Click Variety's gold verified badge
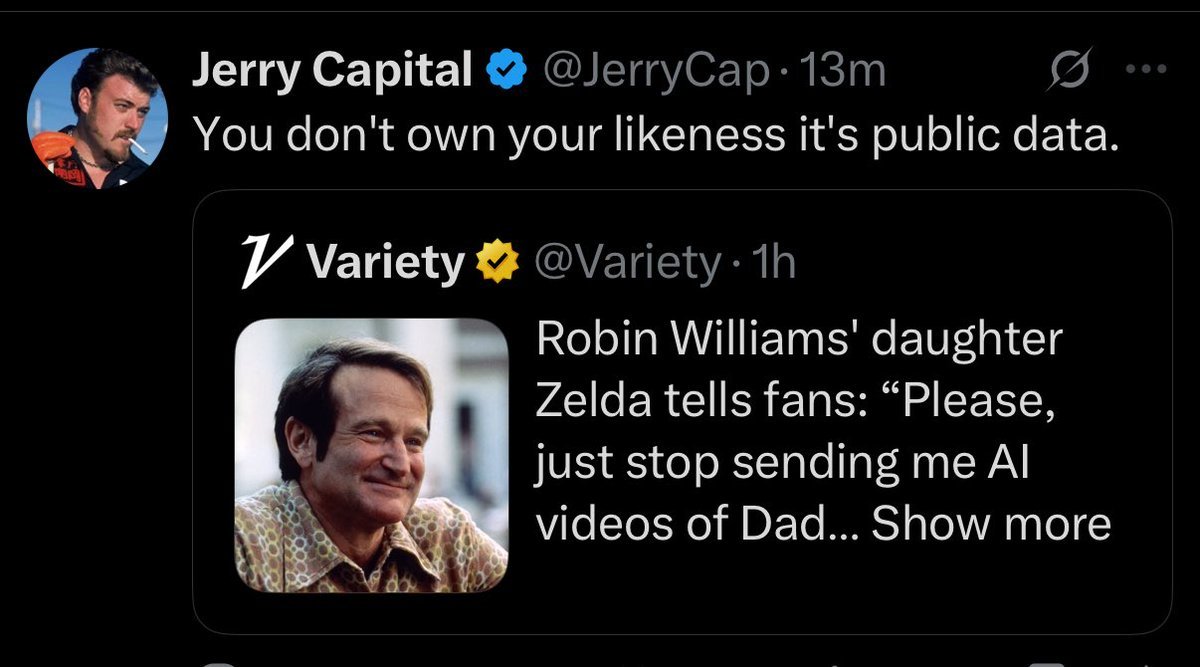The width and height of the screenshot is (1200, 667). click(x=495, y=263)
